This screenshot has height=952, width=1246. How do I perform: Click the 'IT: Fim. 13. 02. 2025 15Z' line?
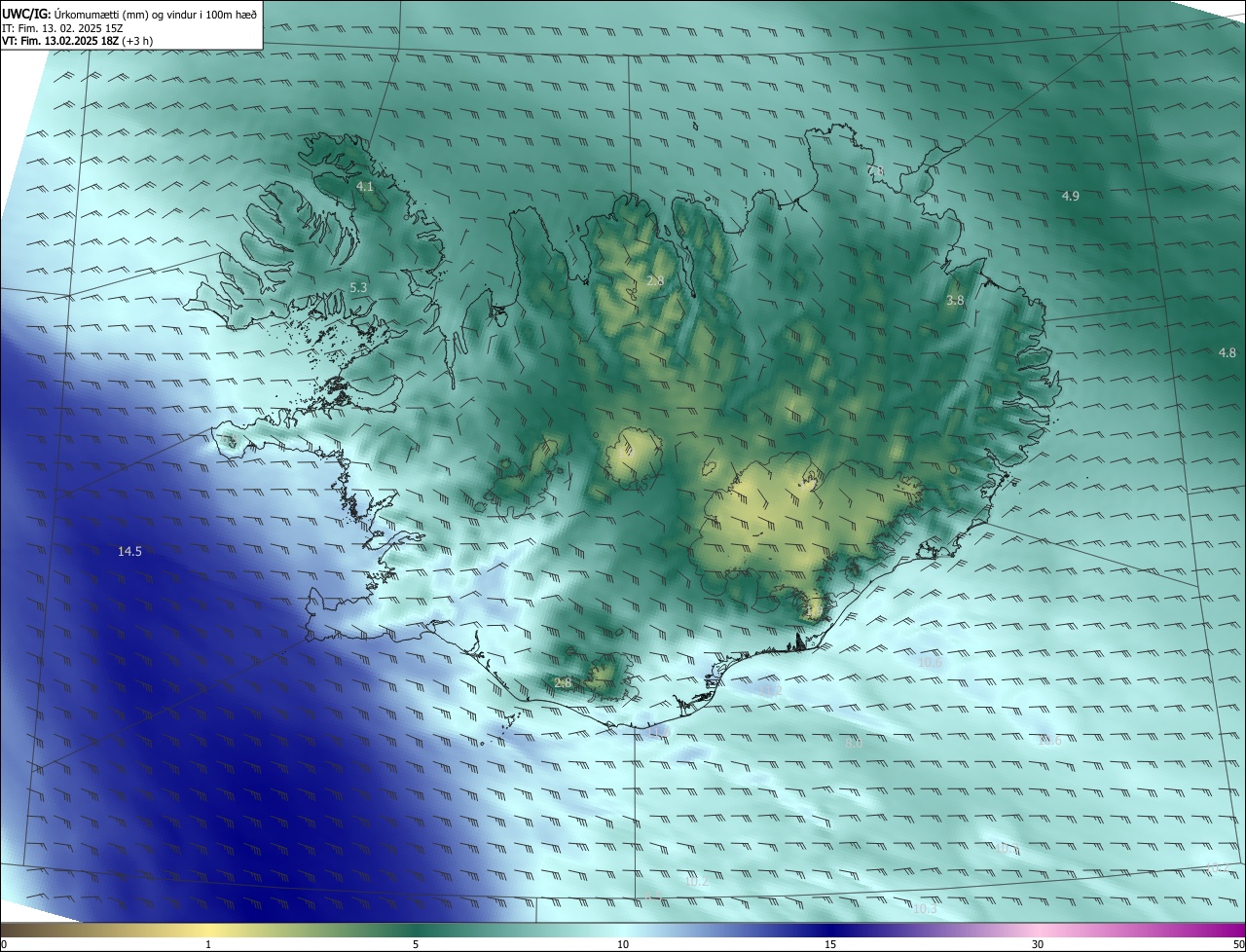(63, 28)
